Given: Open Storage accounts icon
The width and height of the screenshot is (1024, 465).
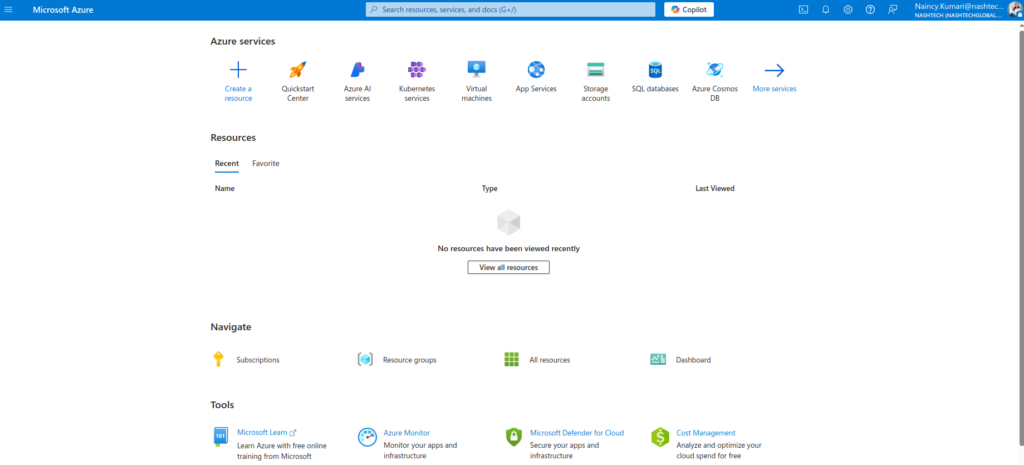Looking at the screenshot, I should 595,70.
